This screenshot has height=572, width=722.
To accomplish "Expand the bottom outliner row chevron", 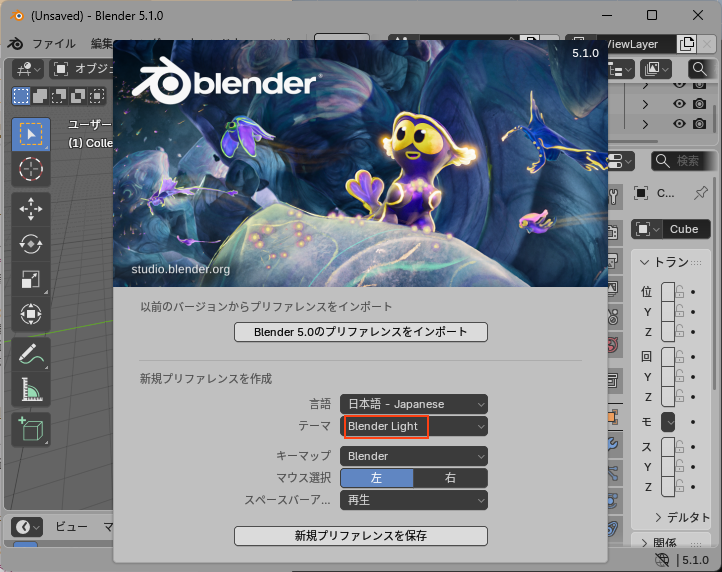I will pos(646,124).
